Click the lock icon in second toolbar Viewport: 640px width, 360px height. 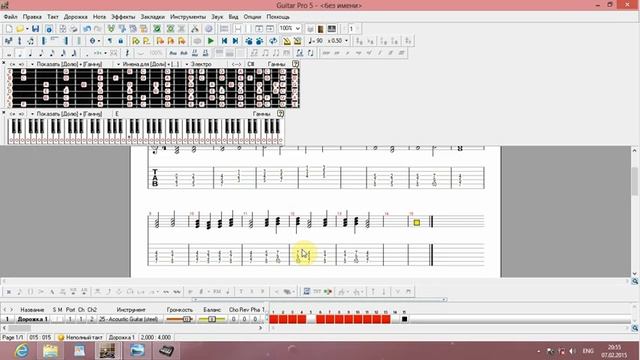pyautogui.click(x=120, y=41)
